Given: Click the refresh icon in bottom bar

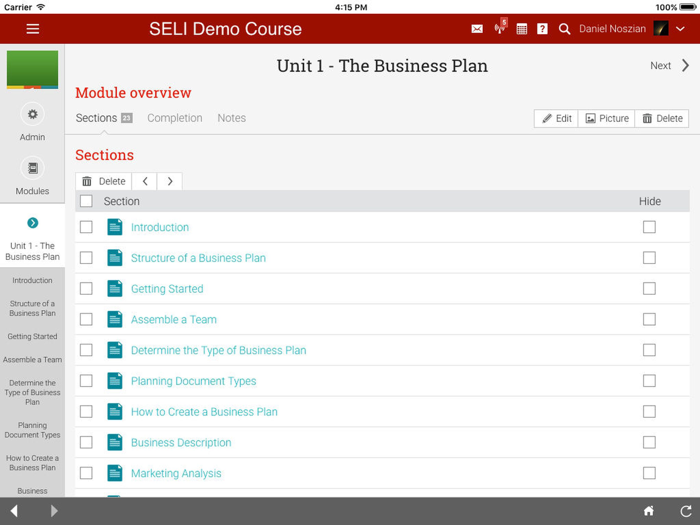Looking at the screenshot, I should pos(686,511).
